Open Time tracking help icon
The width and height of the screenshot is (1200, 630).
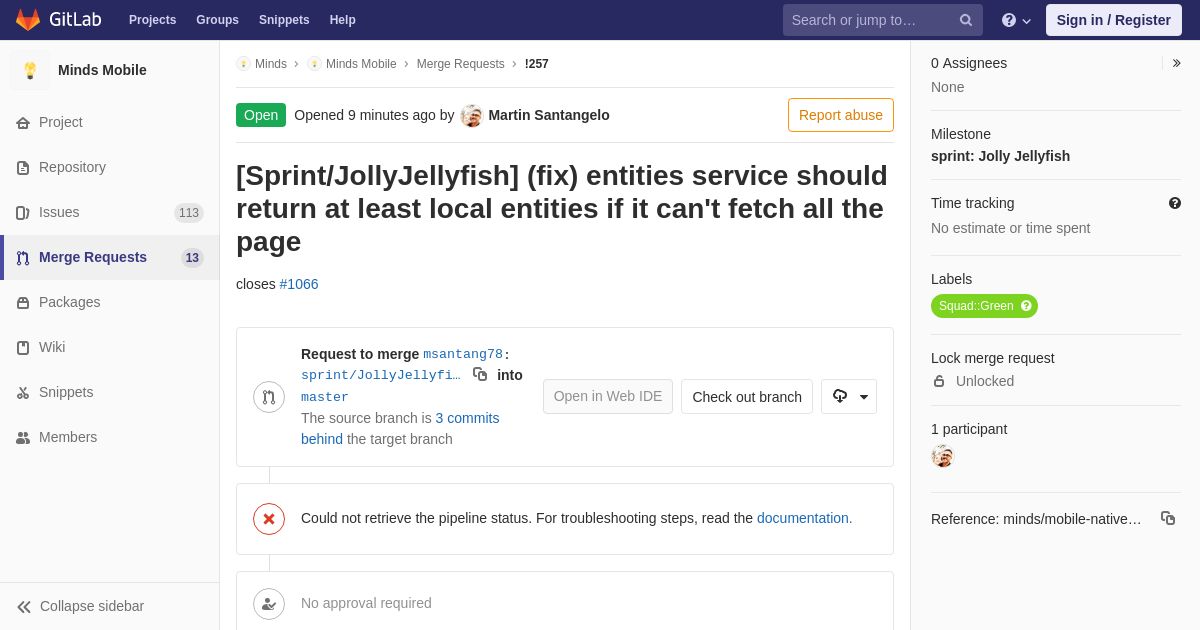pos(1175,203)
